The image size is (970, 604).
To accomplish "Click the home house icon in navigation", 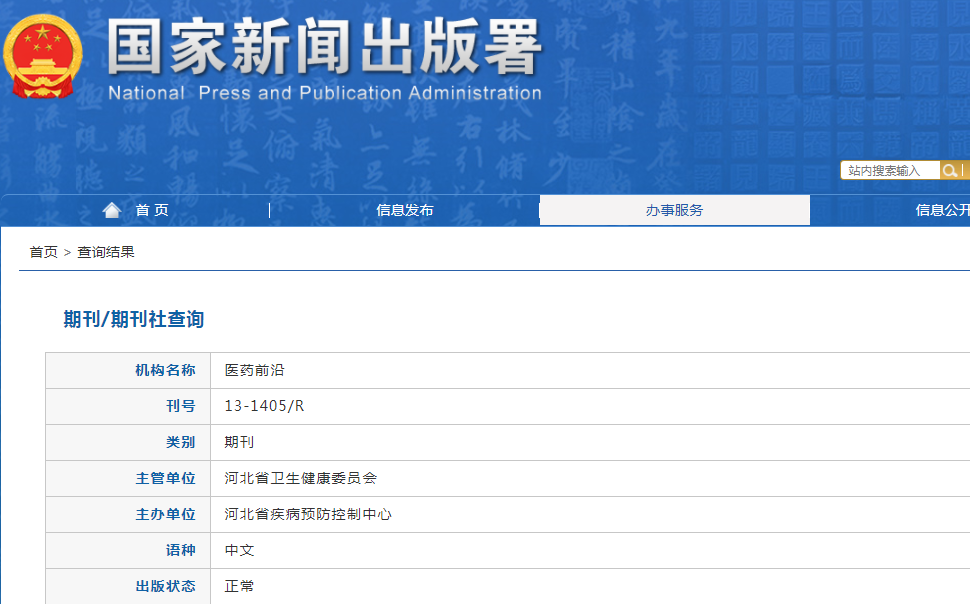I will [112, 210].
